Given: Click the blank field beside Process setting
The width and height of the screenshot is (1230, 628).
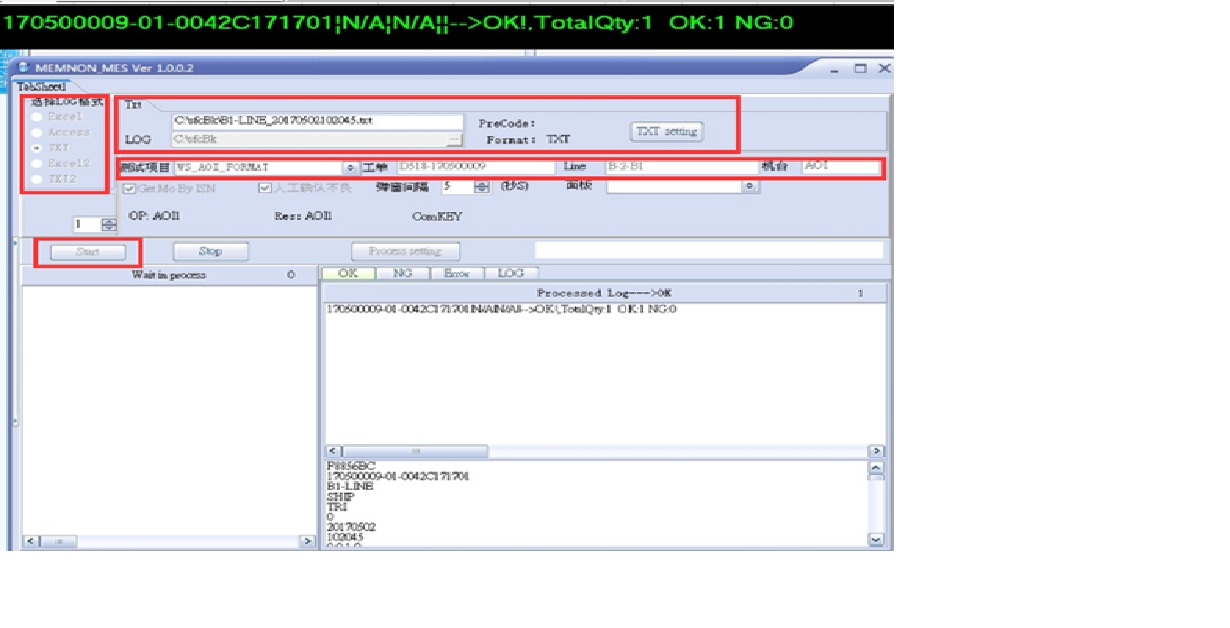Looking at the screenshot, I should pyautogui.click(x=709, y=250).
